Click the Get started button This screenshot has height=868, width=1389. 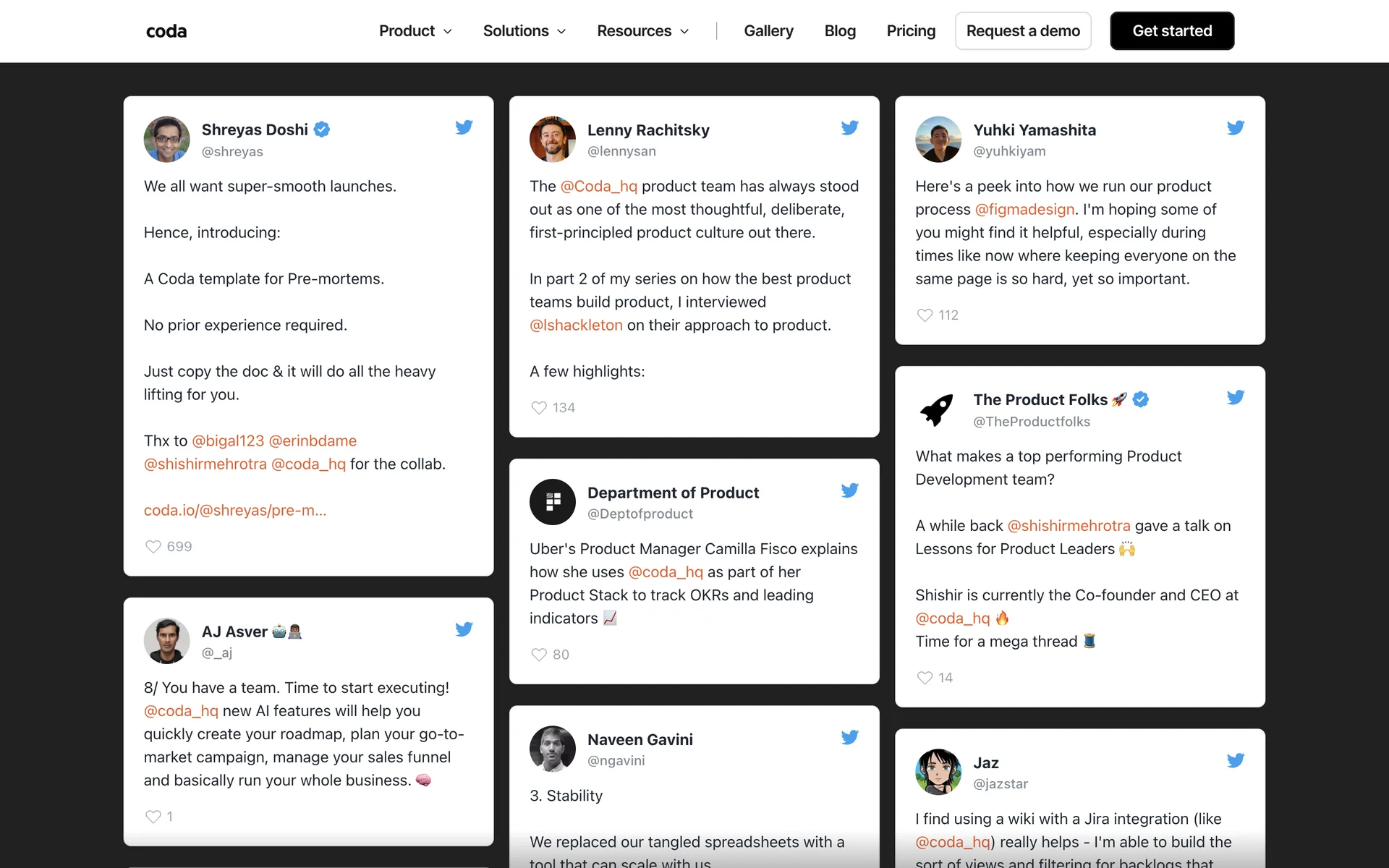click(x=1172, y=31)
